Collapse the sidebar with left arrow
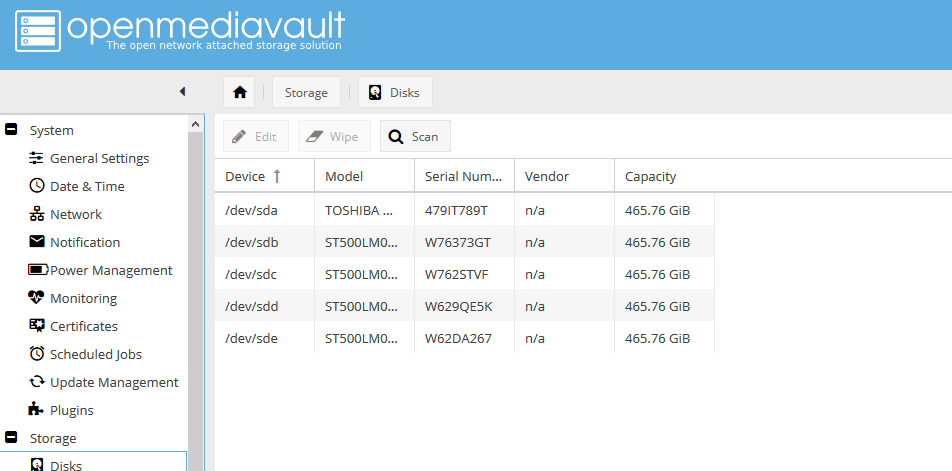The image size is (952, 471). click(182, 92)
